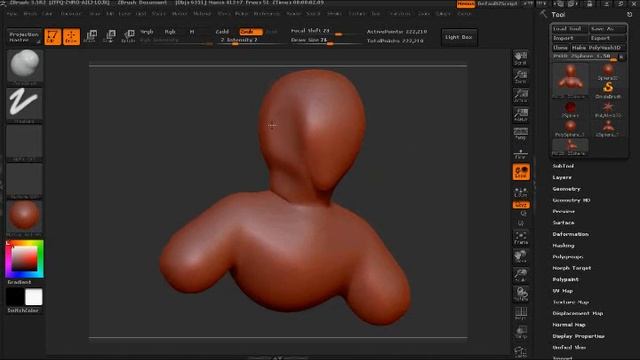Viewport: 640px width, 360px height.
Task: Adjust the Draw Size slider
Action: [x=324, y=40]
